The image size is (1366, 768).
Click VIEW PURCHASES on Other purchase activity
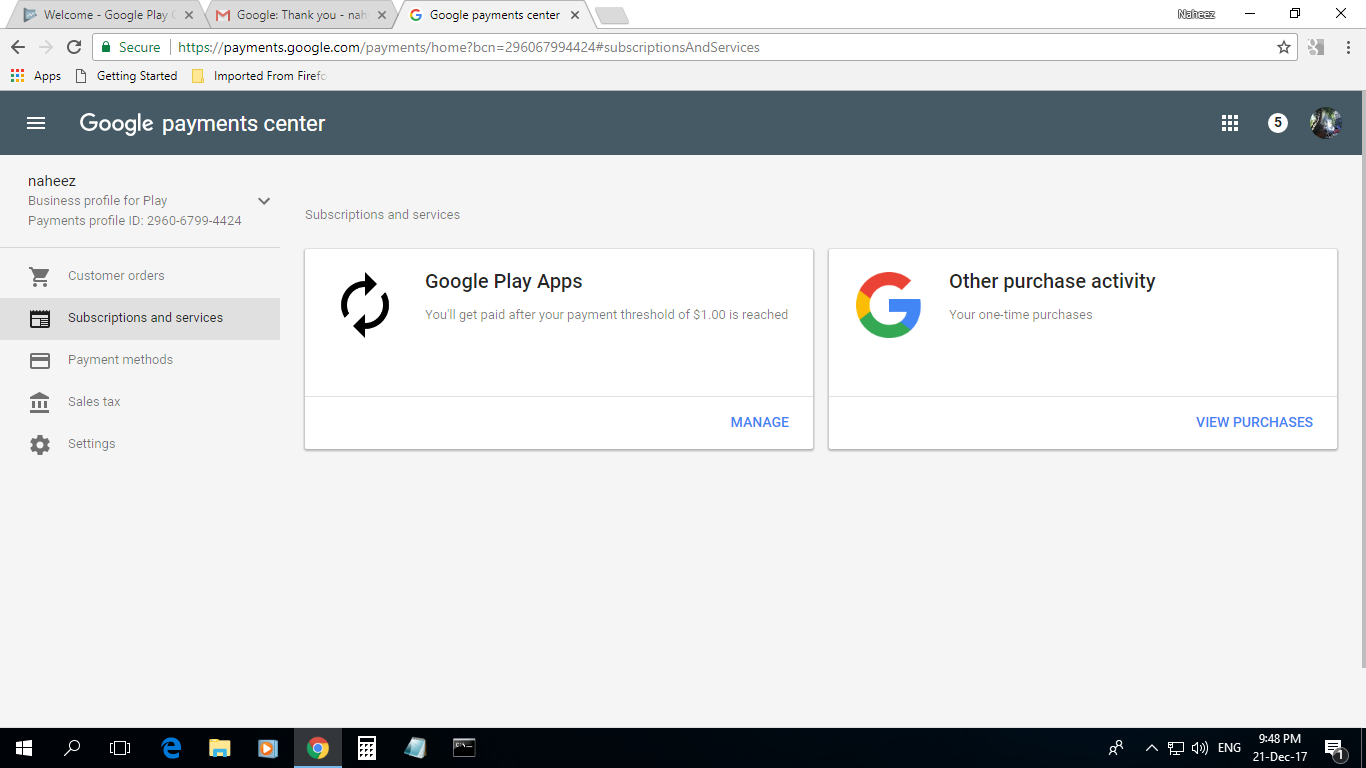coord(1254,422)
